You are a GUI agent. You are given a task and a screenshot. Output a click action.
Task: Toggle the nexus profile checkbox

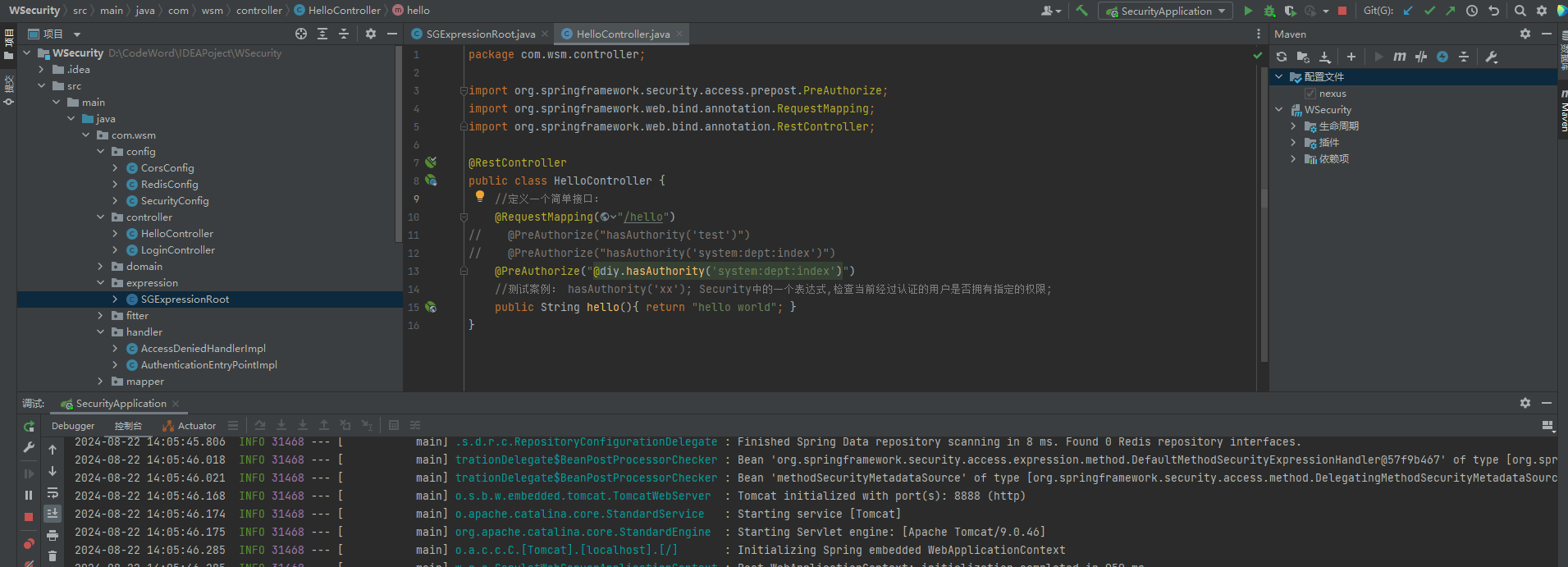1310,94
